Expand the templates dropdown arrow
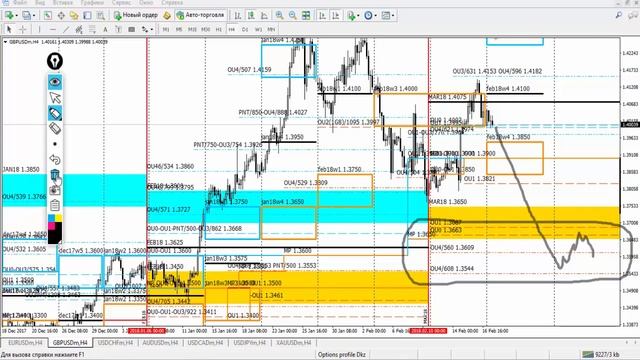 coord(393,16)
